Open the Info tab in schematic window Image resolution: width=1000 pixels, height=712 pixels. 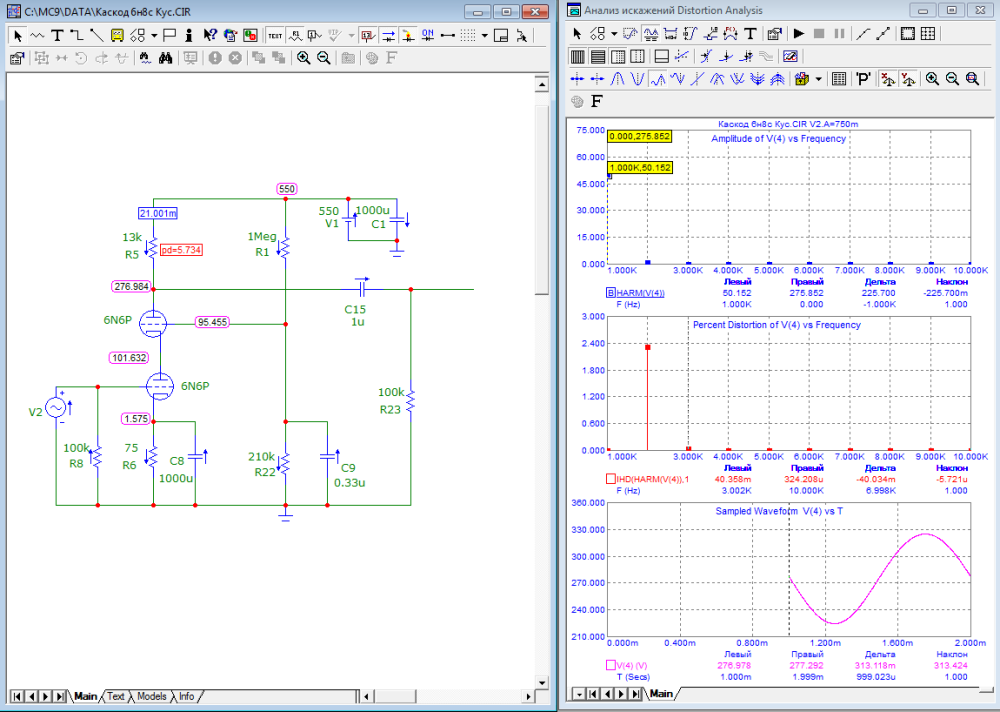pyautogui.click(x=186, y=696)
